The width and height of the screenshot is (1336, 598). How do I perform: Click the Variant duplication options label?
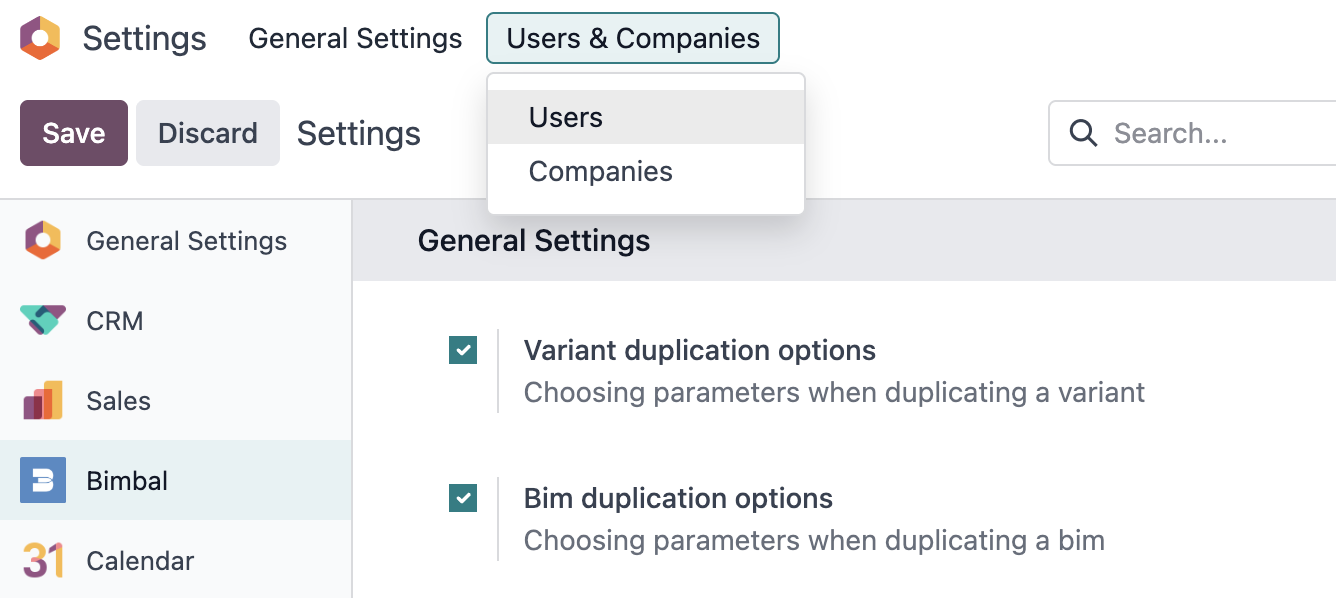700,350
